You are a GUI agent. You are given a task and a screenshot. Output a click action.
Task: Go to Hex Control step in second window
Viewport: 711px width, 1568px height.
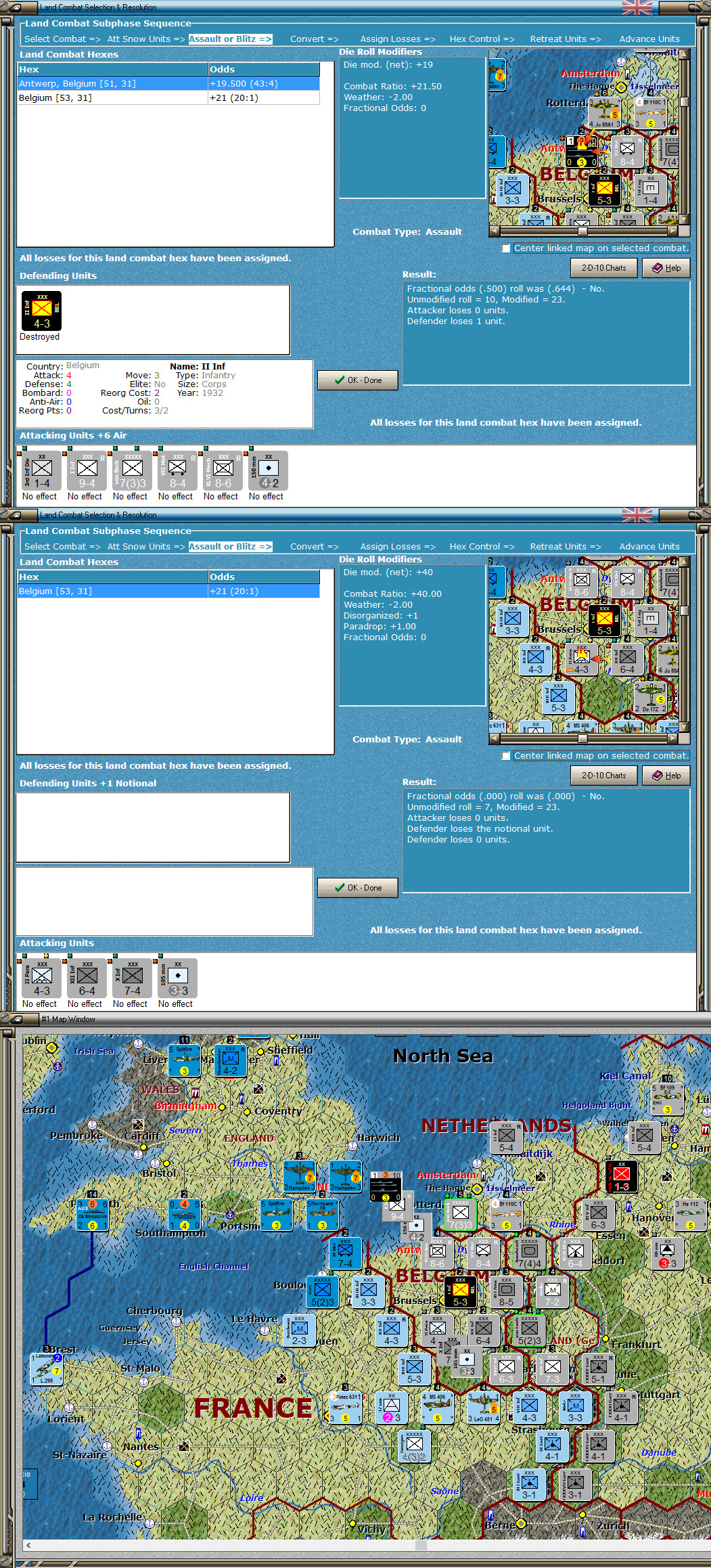point(482,547)
